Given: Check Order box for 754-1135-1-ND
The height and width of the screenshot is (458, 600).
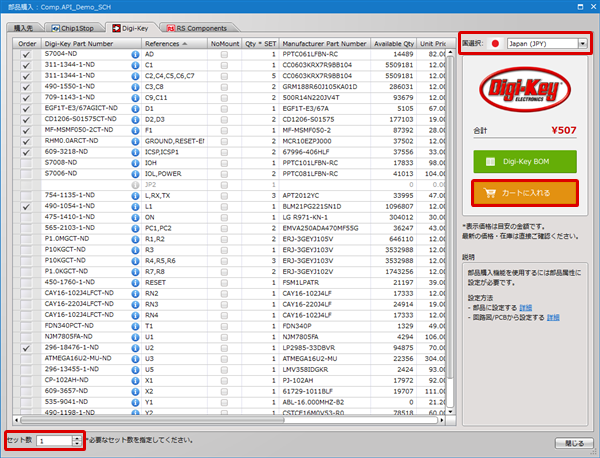Looking at the screenshot, I should point(26,196).
